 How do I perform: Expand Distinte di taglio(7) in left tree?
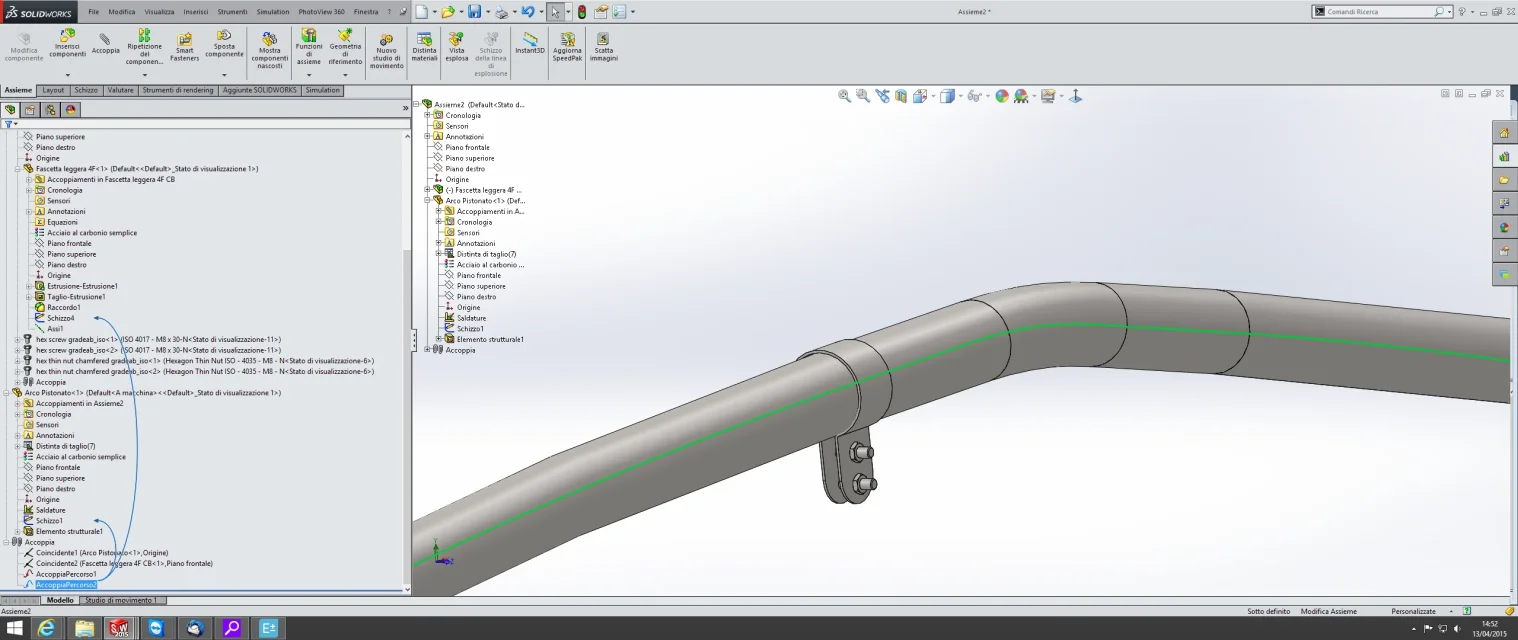pos(18,446)
